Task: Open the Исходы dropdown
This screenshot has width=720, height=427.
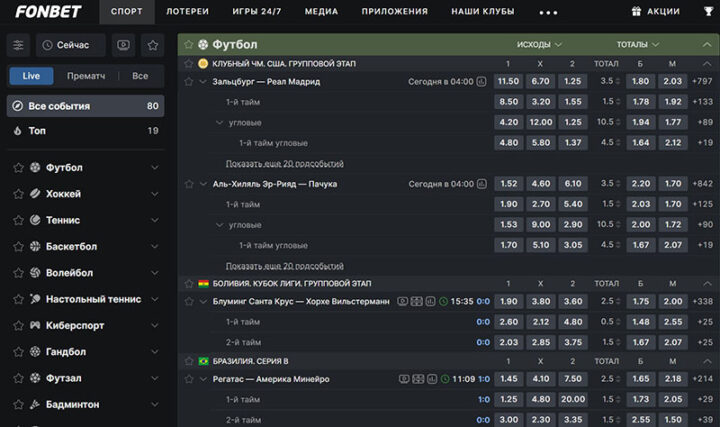Action: click(539, 45)
